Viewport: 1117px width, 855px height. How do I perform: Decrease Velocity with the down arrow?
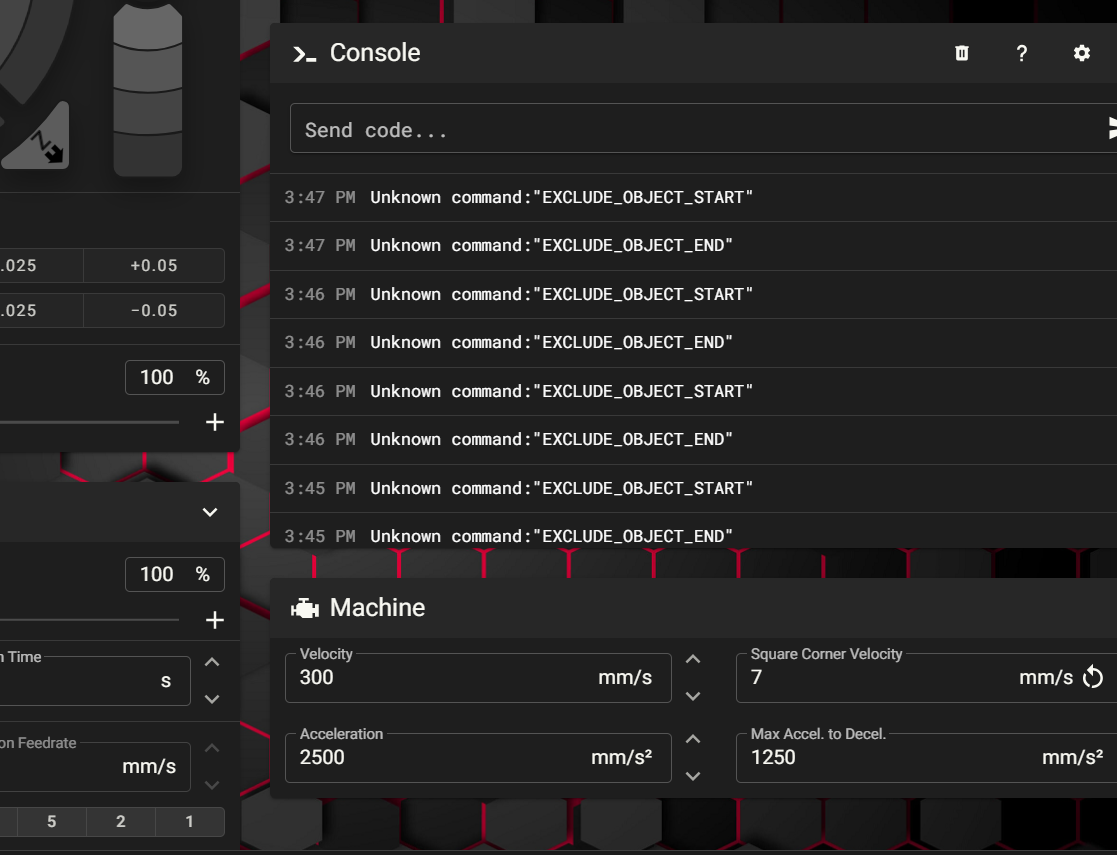692,696
